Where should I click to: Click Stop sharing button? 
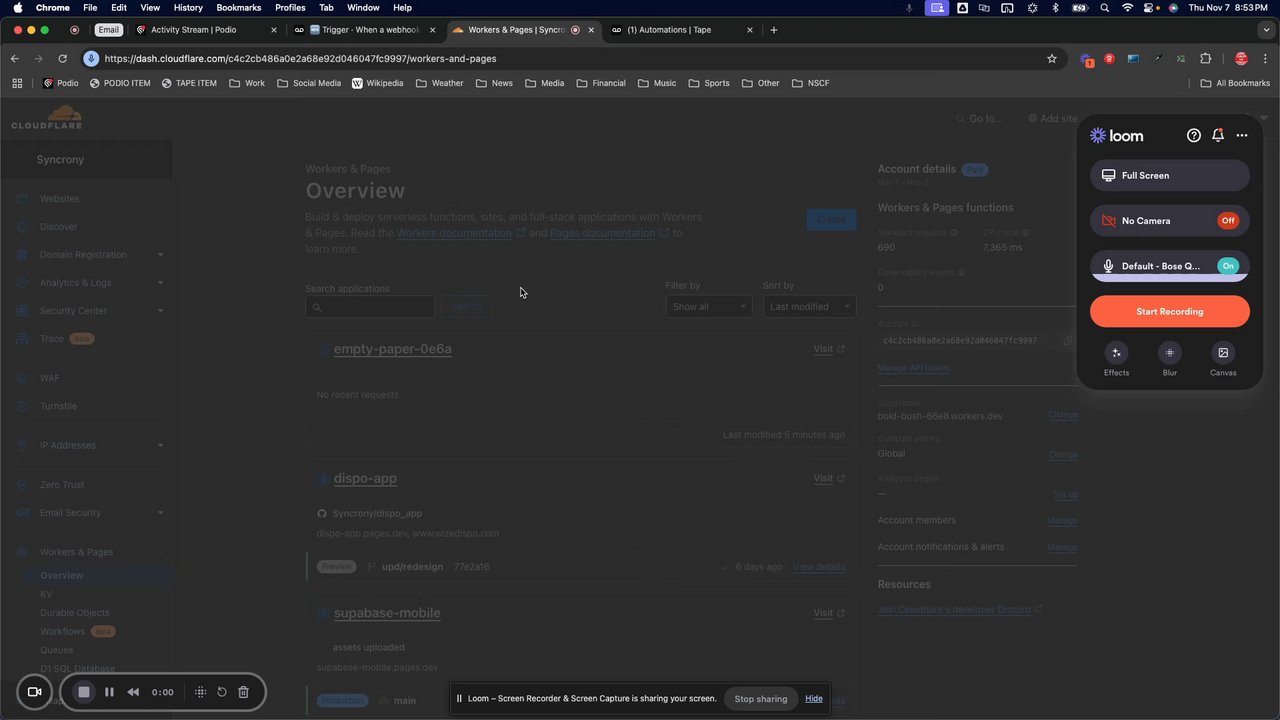tap(761, 699)
